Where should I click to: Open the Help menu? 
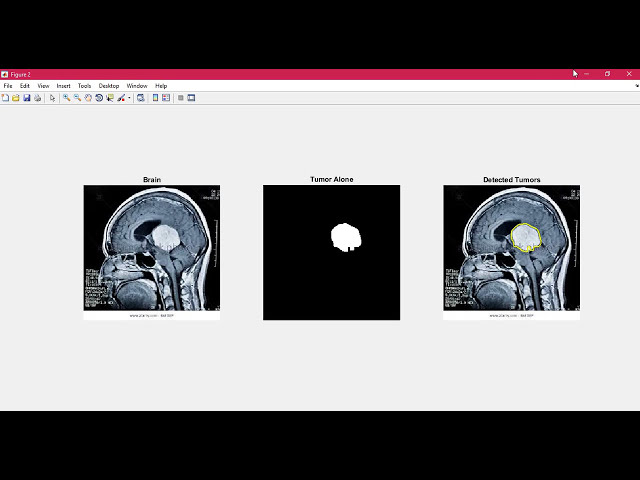(161, 86)
